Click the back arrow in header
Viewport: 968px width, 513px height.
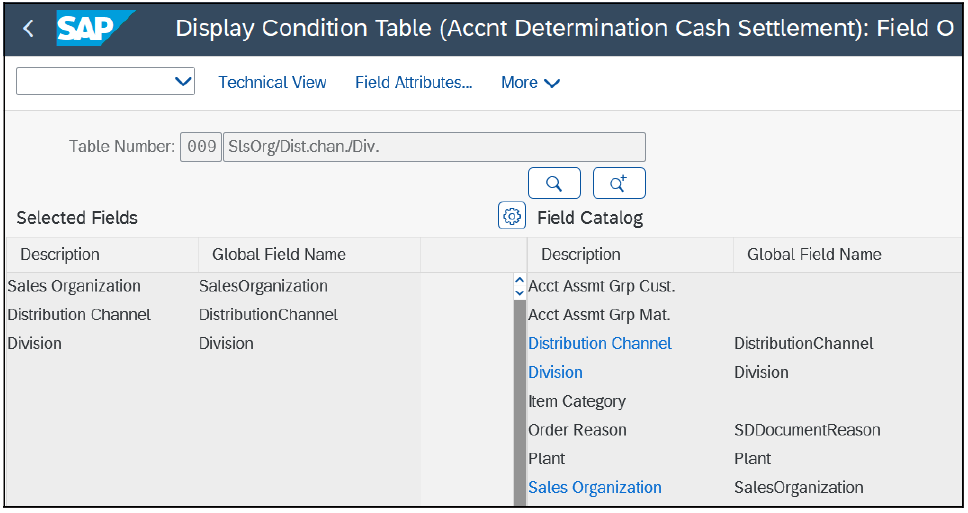tap(28, 28)
